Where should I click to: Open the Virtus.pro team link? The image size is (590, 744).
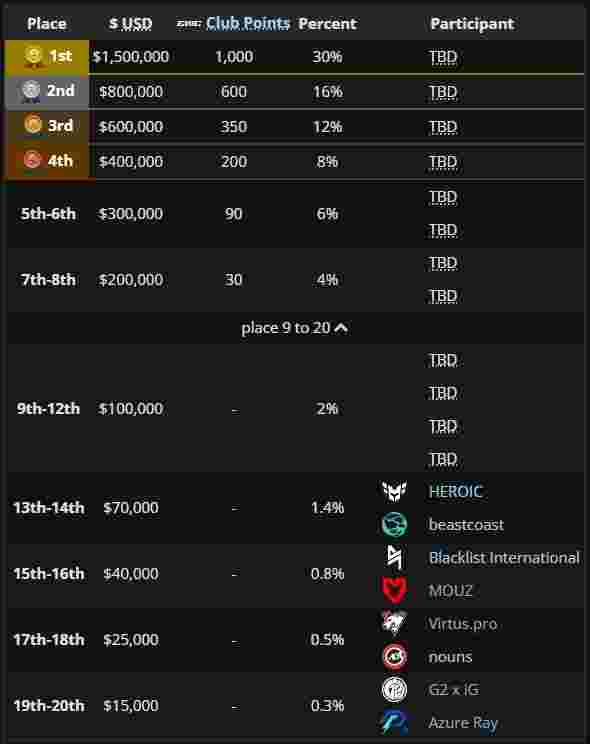click(x=463, y=623)
